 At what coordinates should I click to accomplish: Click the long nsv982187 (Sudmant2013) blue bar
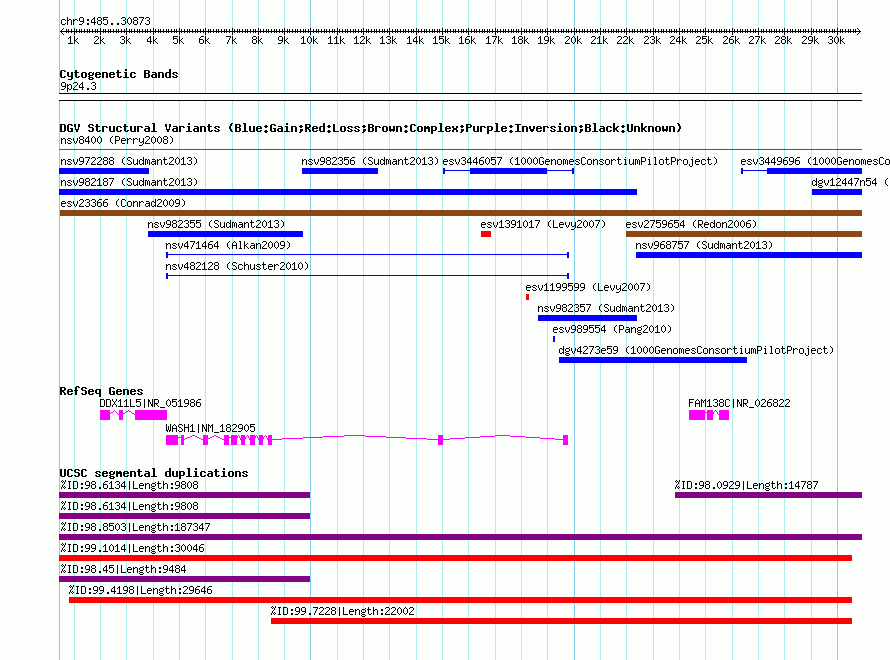348,192
